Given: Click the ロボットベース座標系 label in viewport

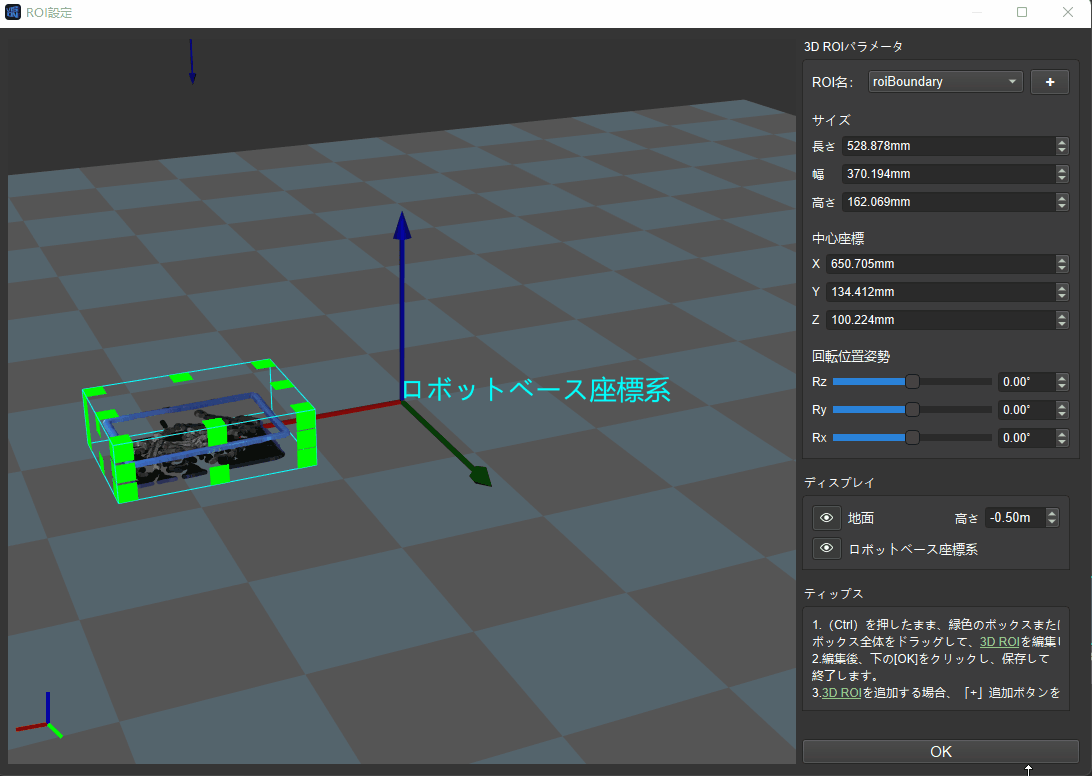Looking at the screenshot, I should (x=536, y=389).
